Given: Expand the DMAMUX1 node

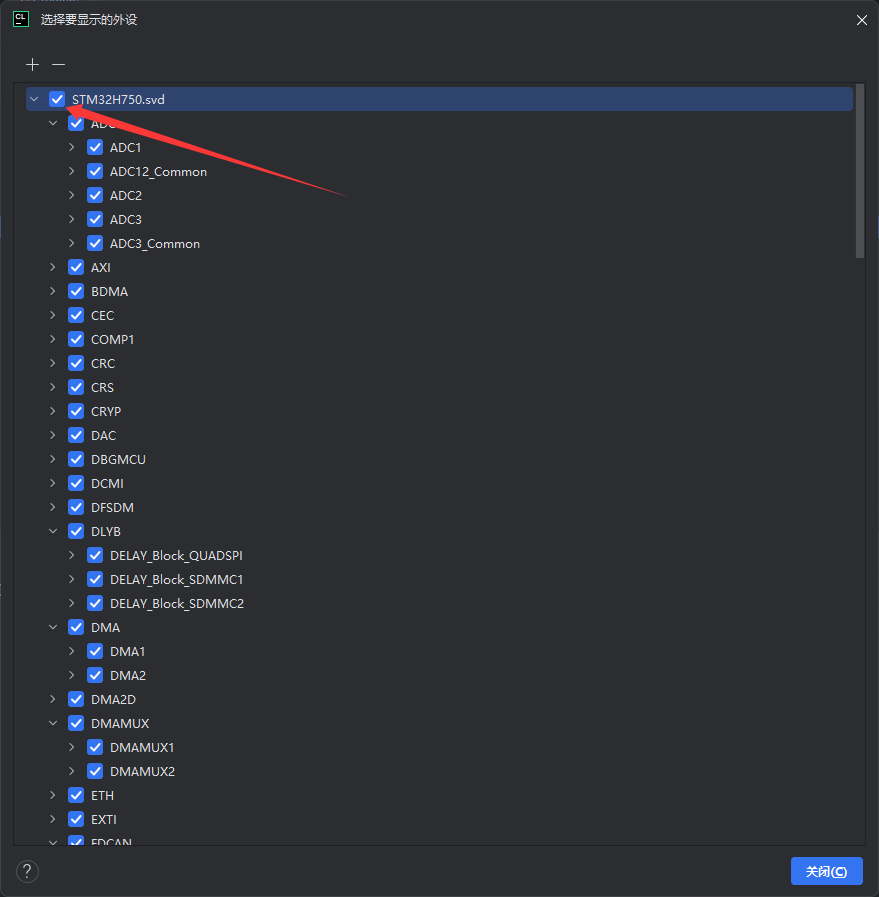Looking at the screenshot, I should (x=71, y=748).
